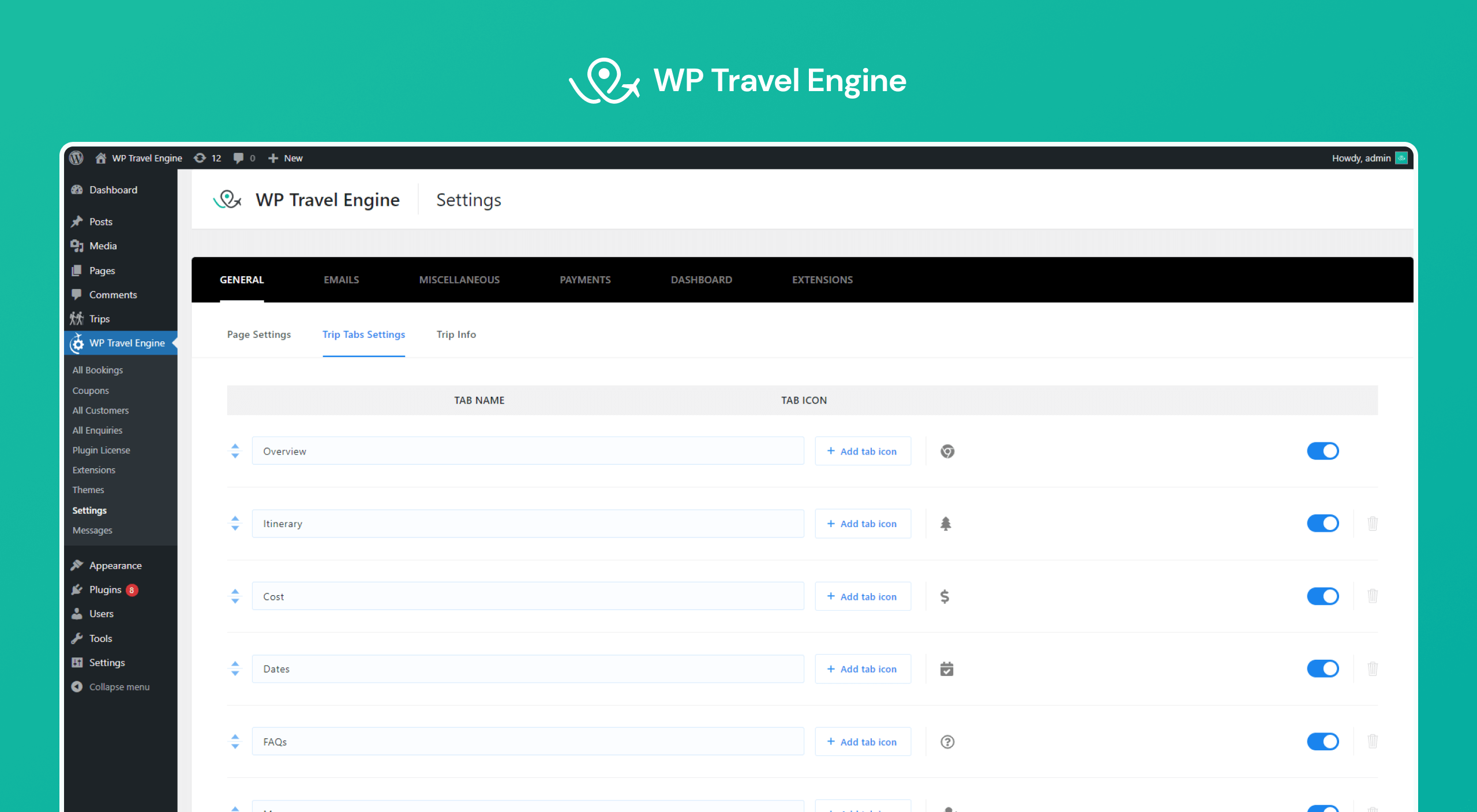Open the WordPress logo menu
This screenshot has height=812, width=1477.
click(x=76, y=158)
